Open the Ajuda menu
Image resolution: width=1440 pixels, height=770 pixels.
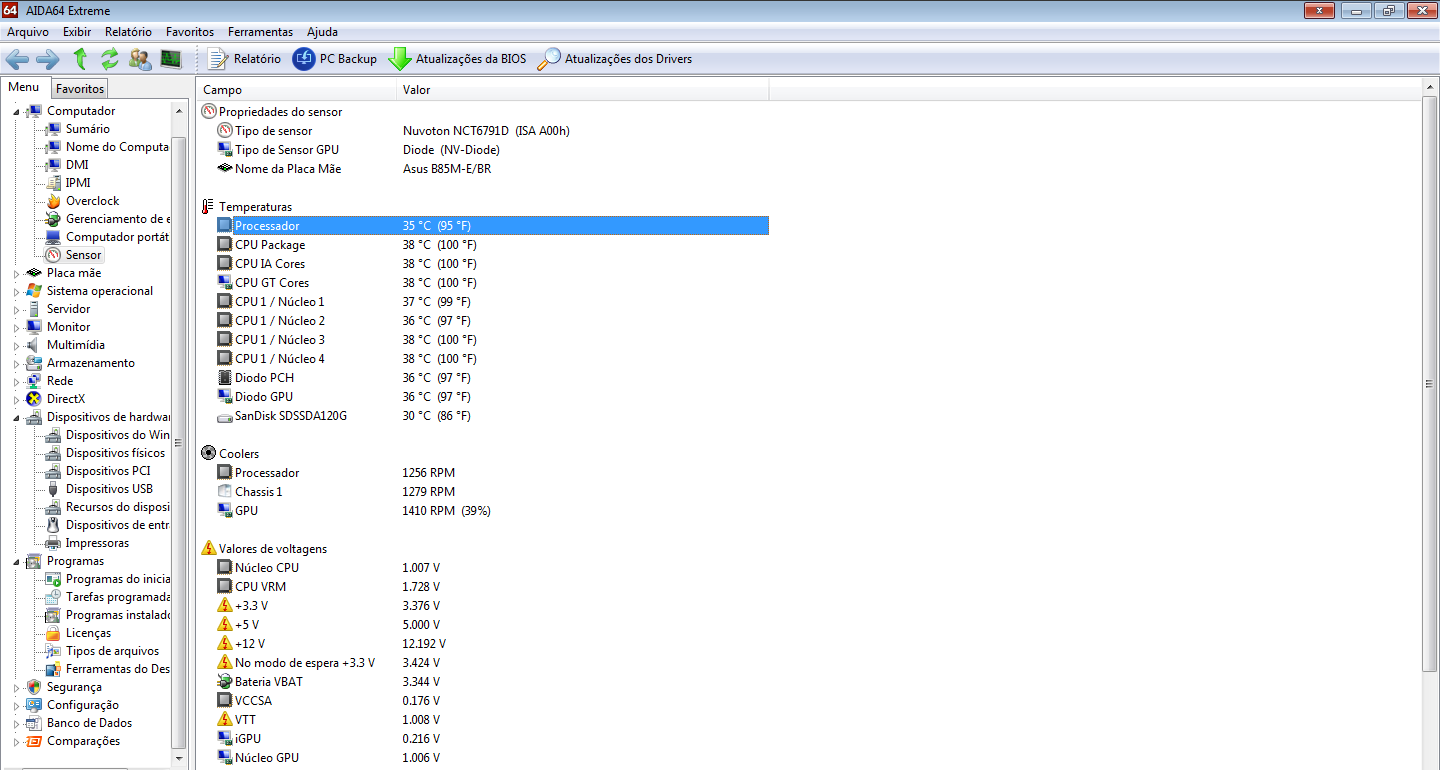(323, 32)
